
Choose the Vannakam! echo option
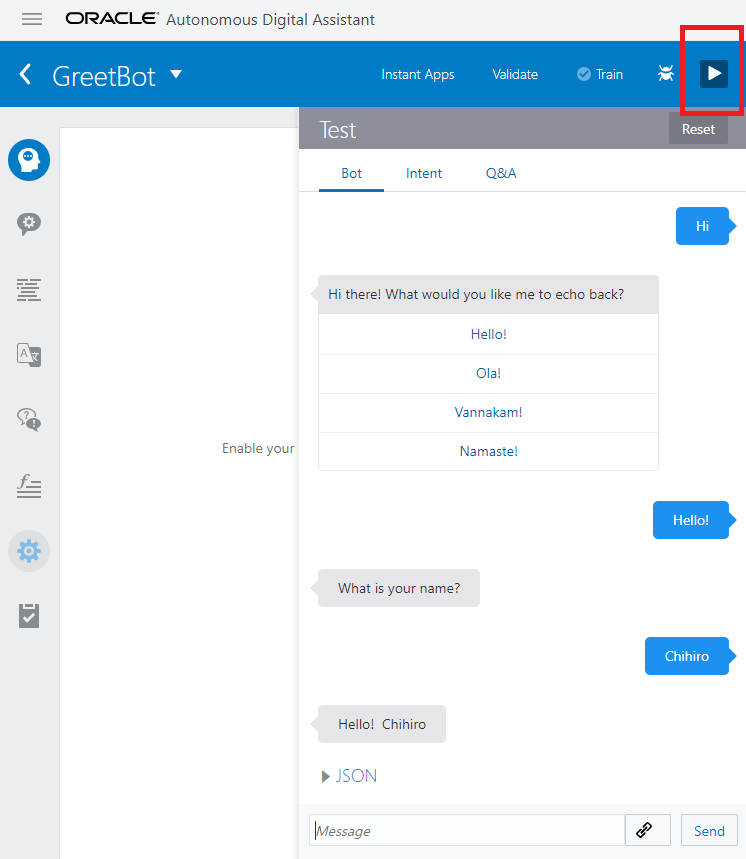click(x=488, y=413)
